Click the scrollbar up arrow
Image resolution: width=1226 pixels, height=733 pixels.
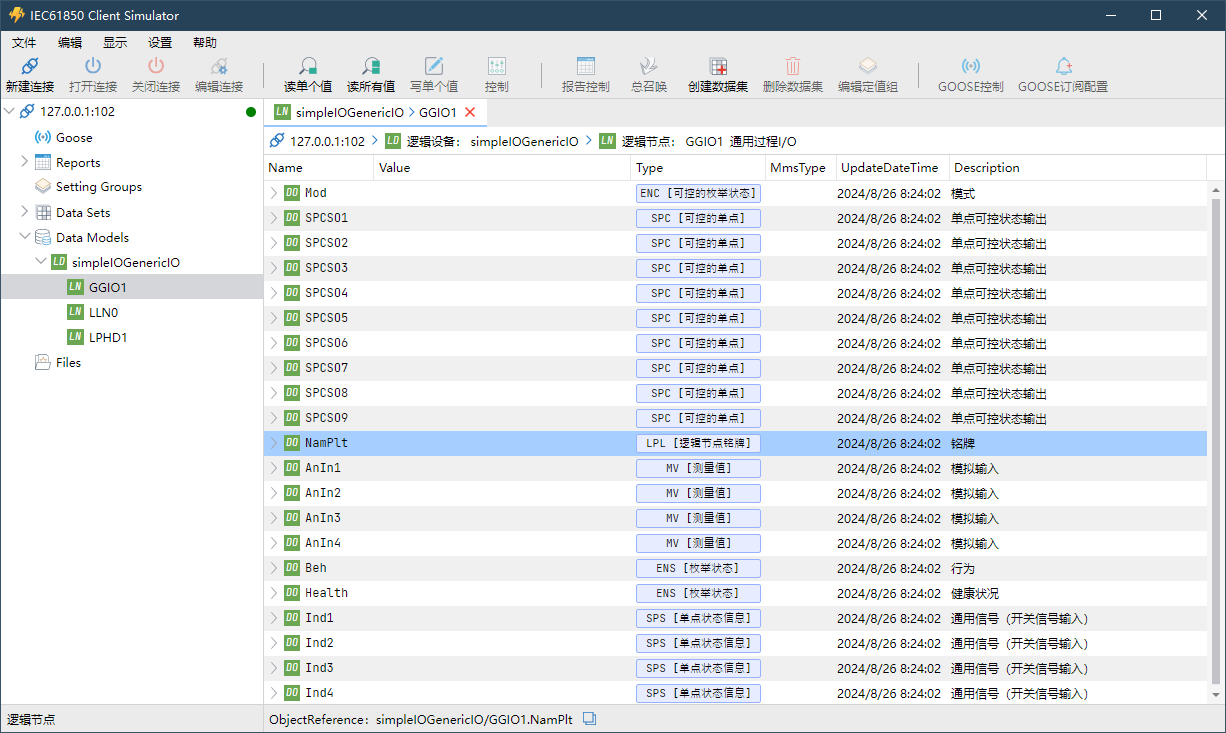pos(1216,189)
